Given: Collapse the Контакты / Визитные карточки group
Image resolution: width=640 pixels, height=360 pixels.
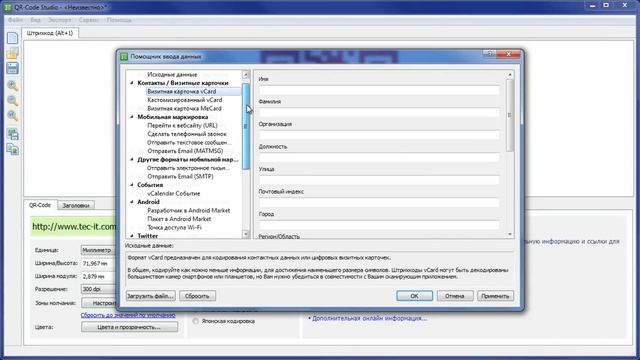Looking at the screenshot, I should (x=132, y=83).
